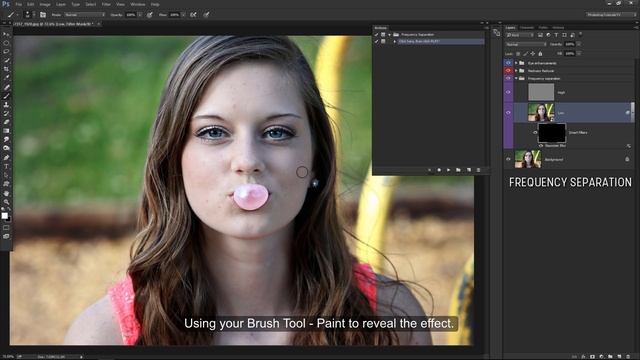Select the Move tool
Viewport: 640px width, 360px height.
(6, 34)
